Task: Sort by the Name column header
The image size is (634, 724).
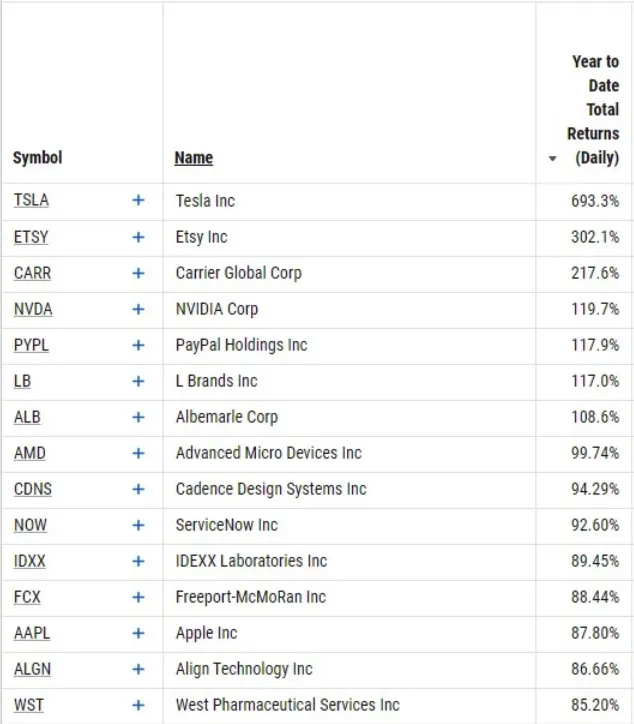Action: [193, 157]
